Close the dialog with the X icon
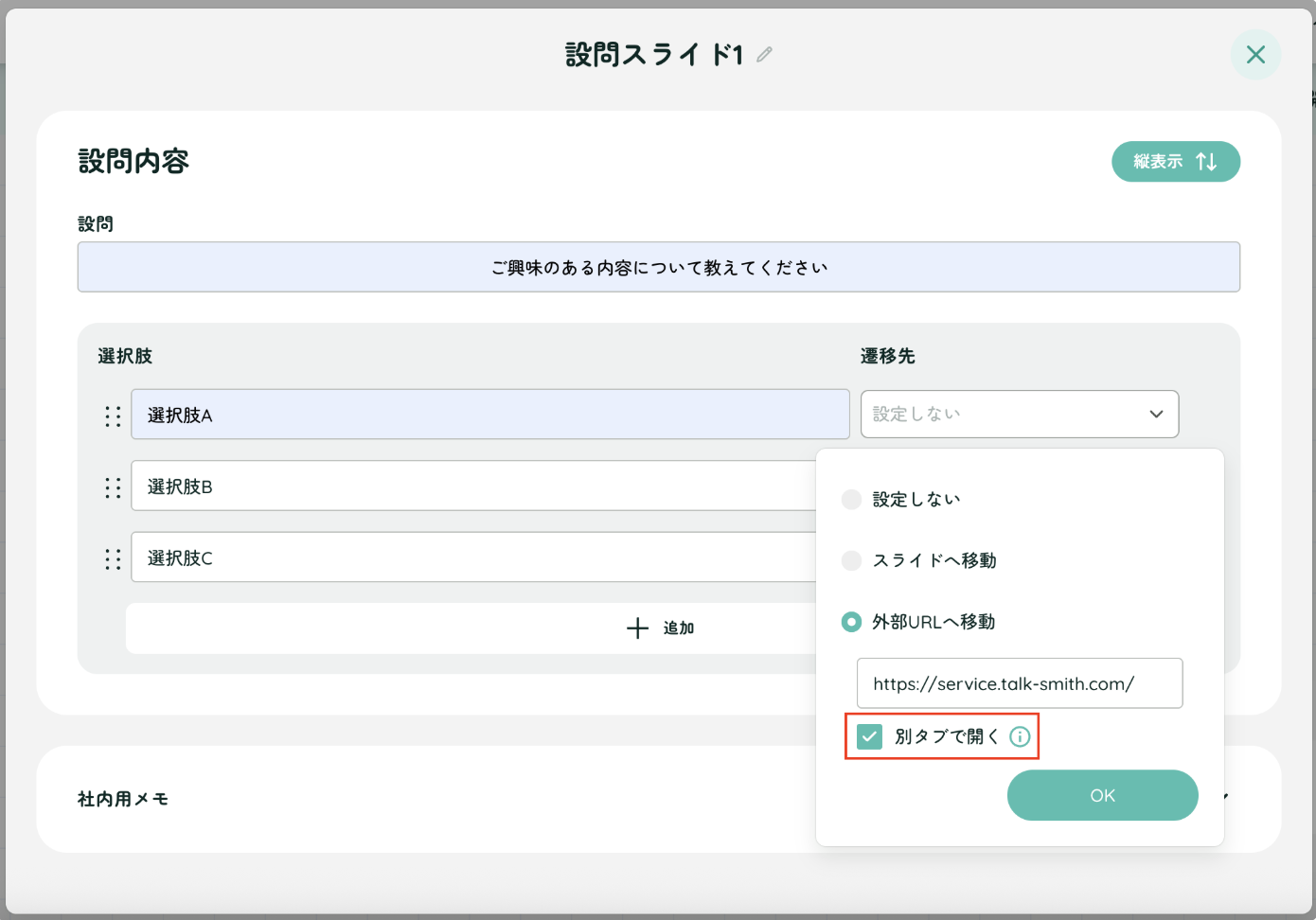Screen dimensions: 1316x920 (x=1255, y=55)
